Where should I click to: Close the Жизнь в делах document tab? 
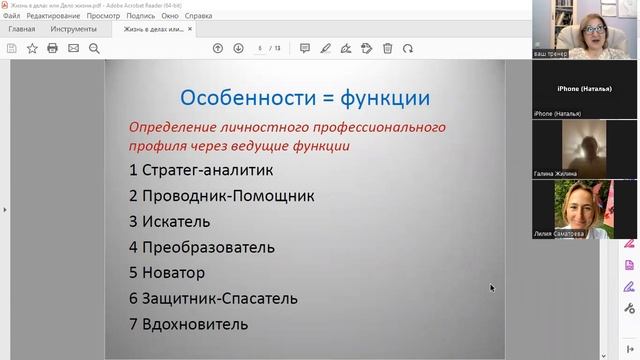(190, 29)
